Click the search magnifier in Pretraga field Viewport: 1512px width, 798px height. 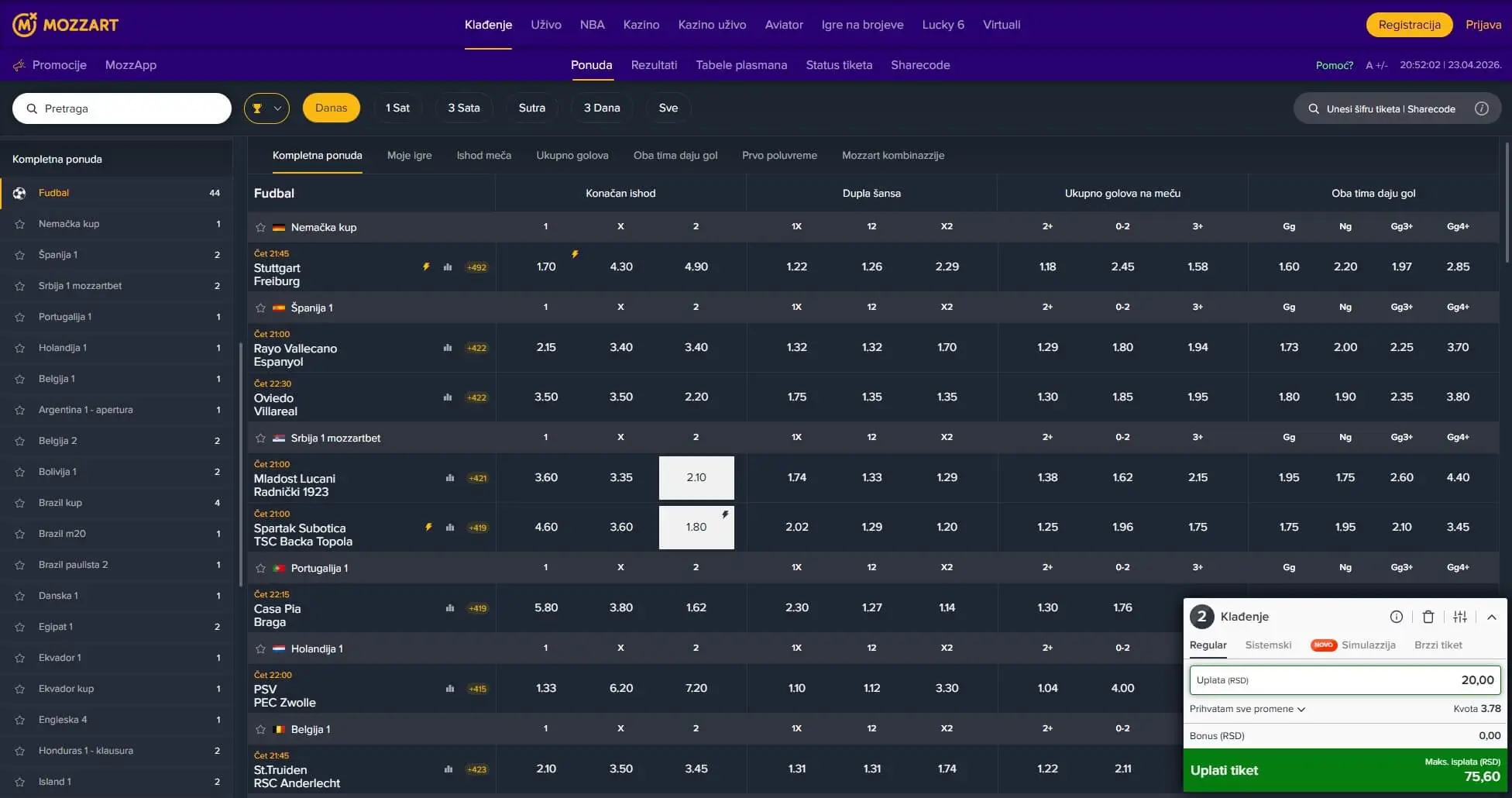[x=32, y=108]
